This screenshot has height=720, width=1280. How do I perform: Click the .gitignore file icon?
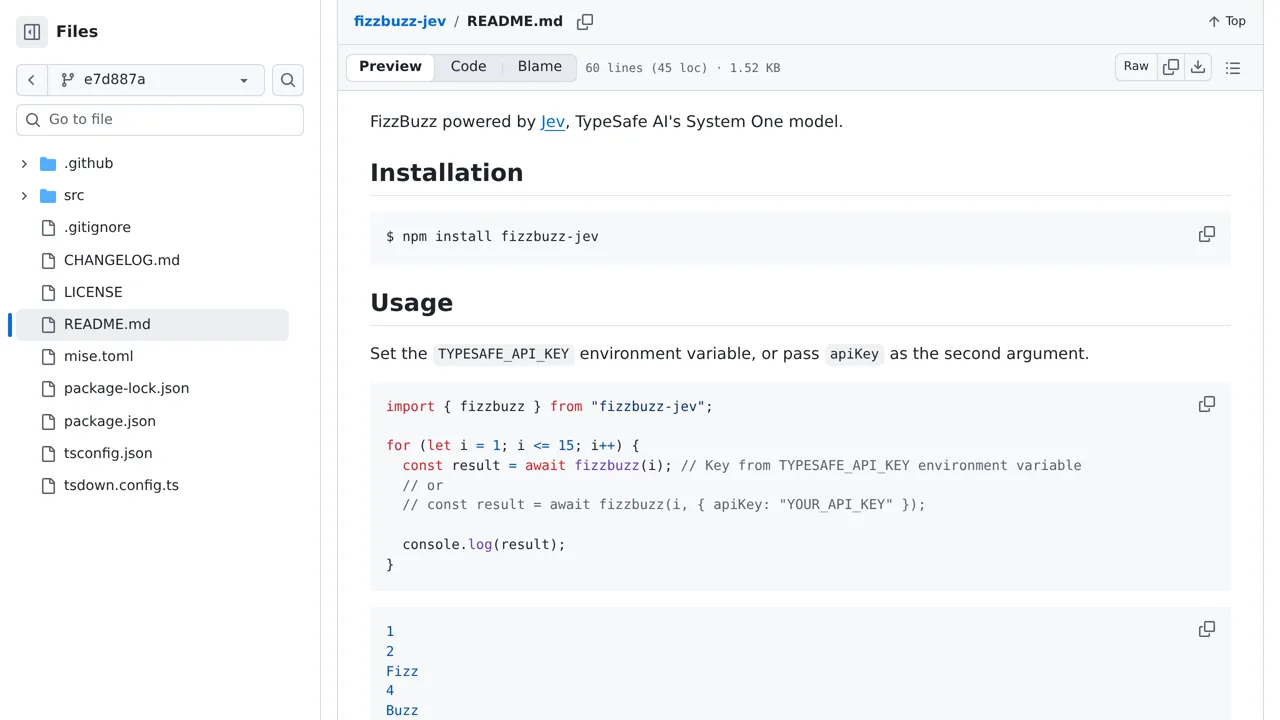(48, 228)
